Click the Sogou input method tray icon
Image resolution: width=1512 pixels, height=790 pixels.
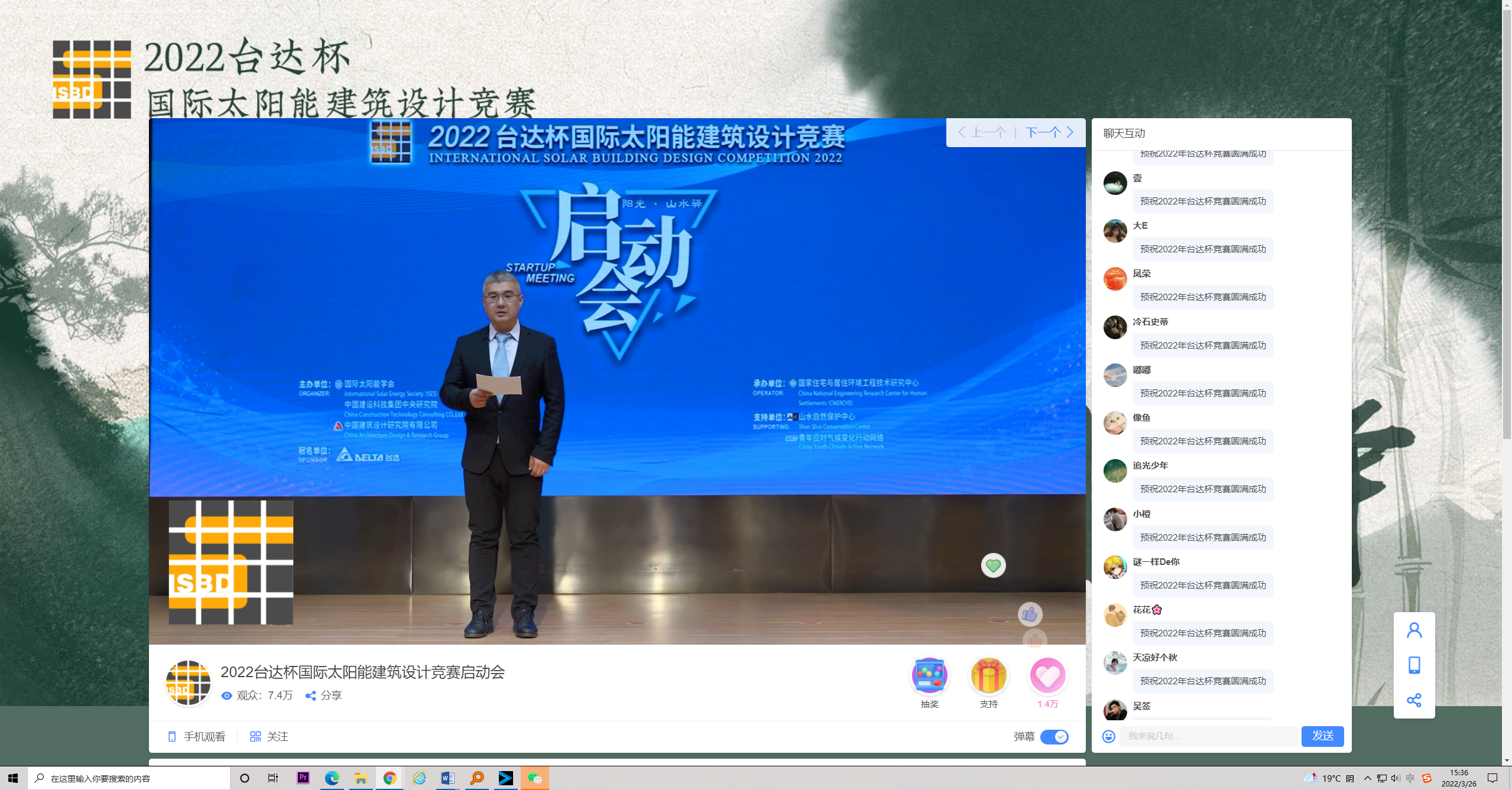[1426, 778]
